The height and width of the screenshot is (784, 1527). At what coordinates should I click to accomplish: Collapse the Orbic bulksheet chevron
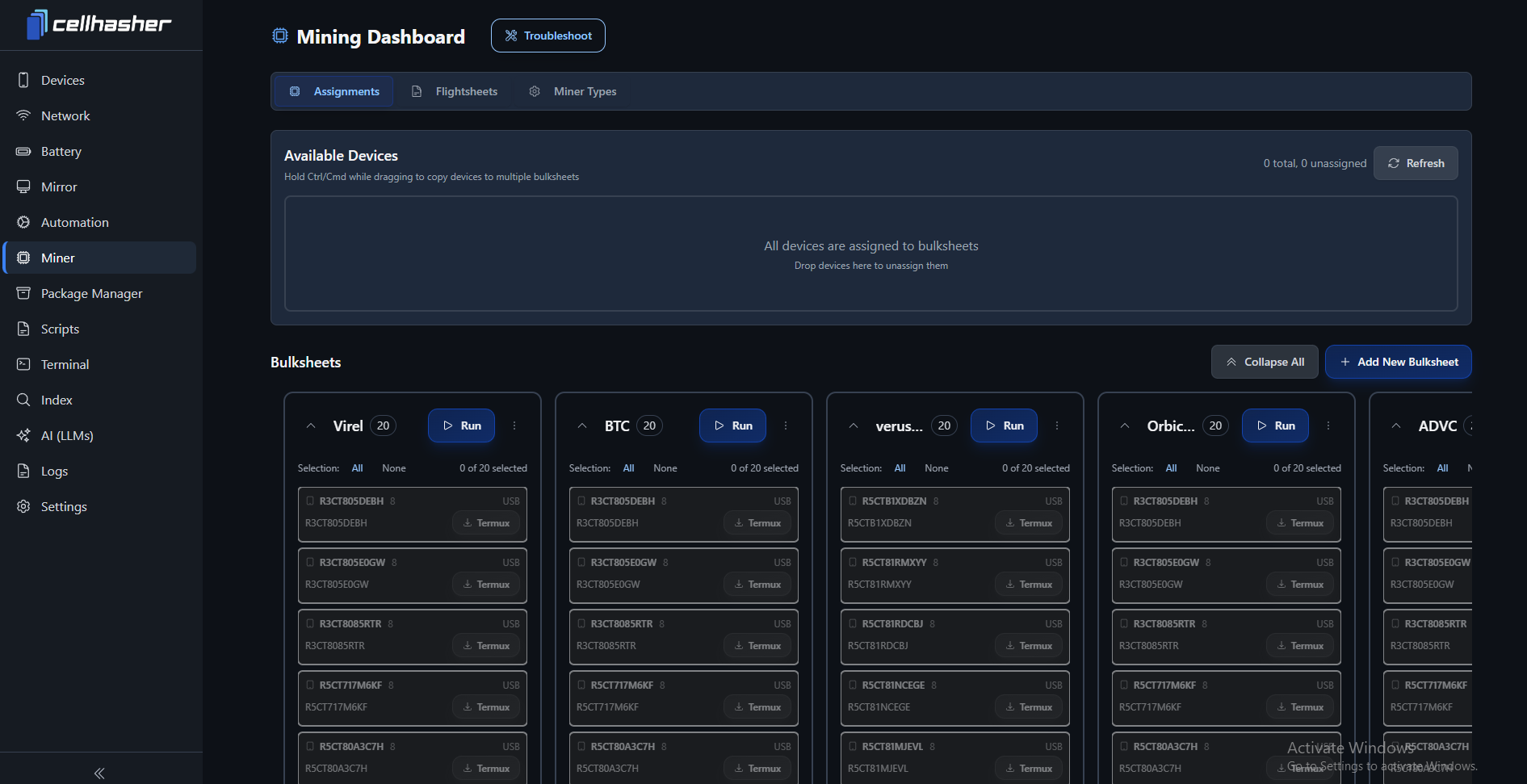point(1125,426)
